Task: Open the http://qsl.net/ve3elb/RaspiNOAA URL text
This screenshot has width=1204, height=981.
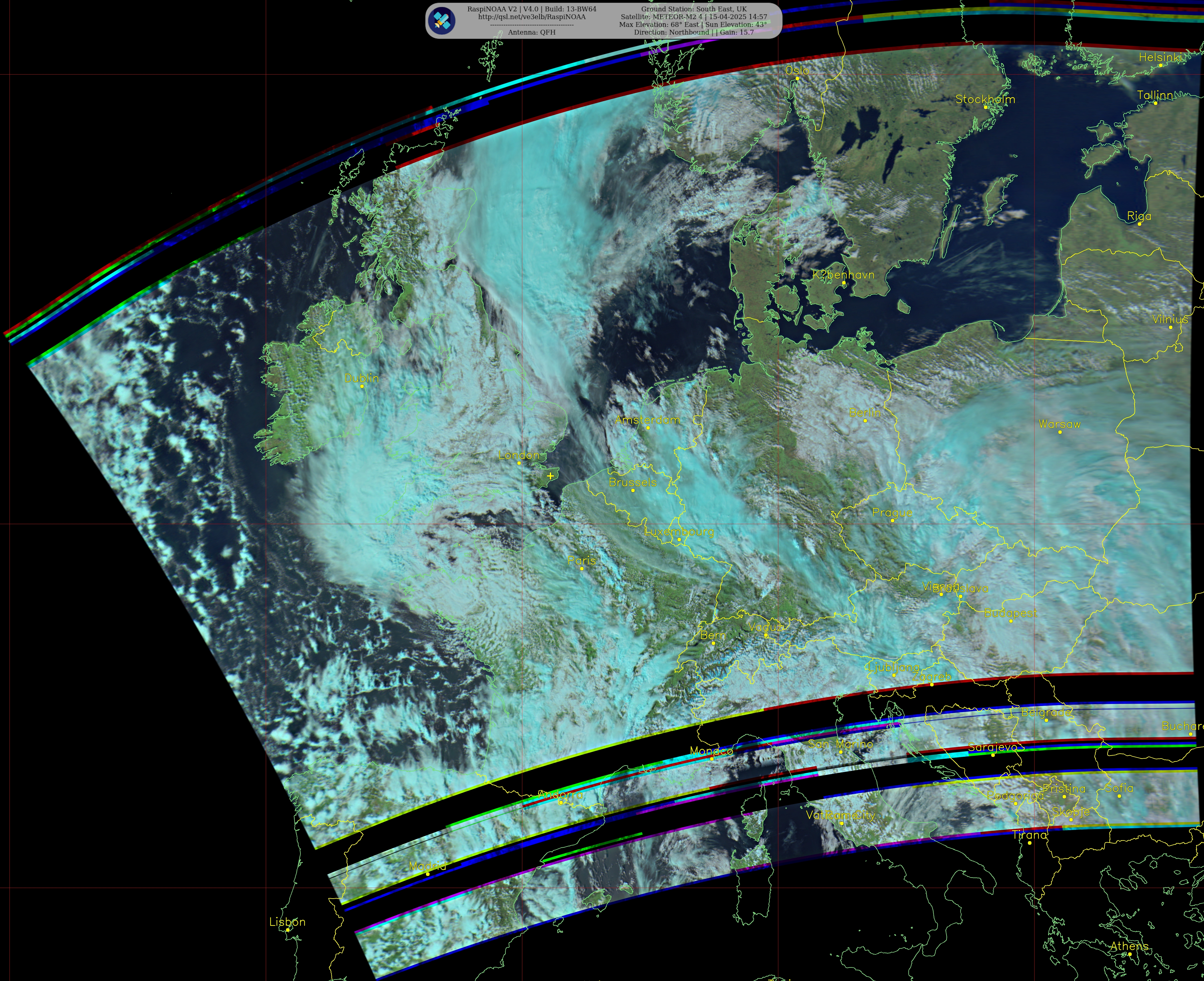Action: coord(532,17)
